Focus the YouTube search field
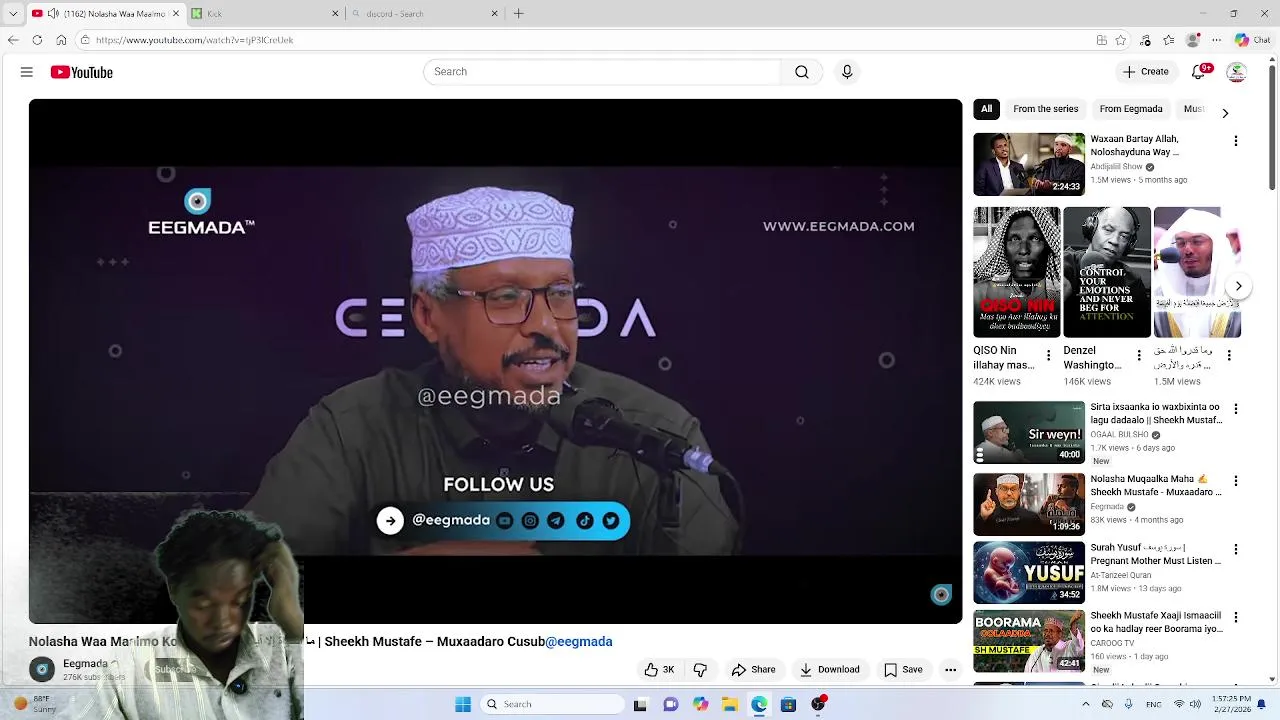This screenshot has width=1280, height=720. [602, 72]
